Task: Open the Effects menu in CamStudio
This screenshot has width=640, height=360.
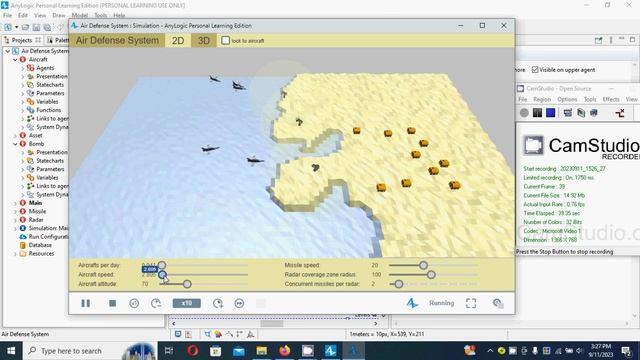Action: tap(611, 100)
